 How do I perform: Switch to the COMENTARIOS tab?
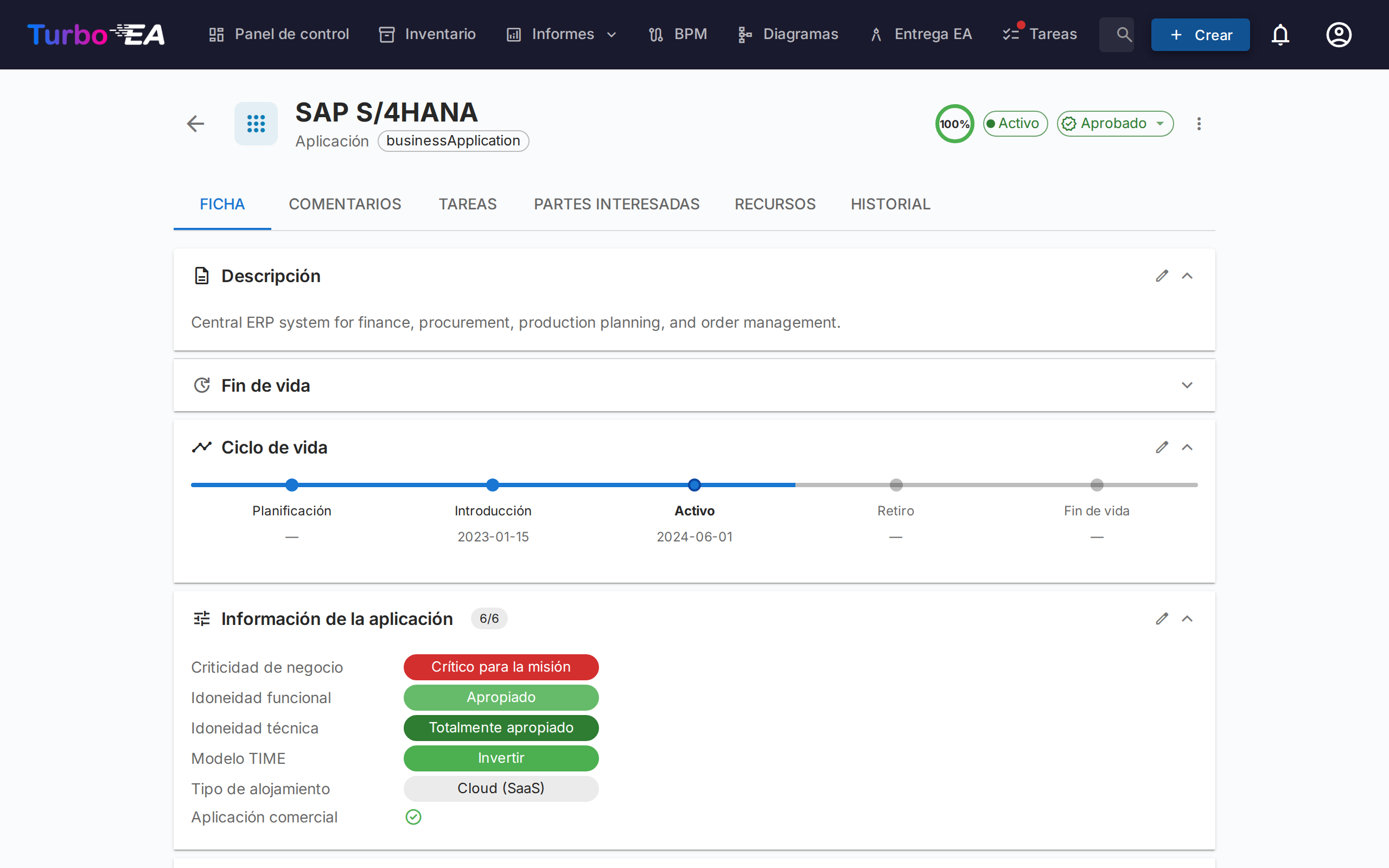coord(345,204)
